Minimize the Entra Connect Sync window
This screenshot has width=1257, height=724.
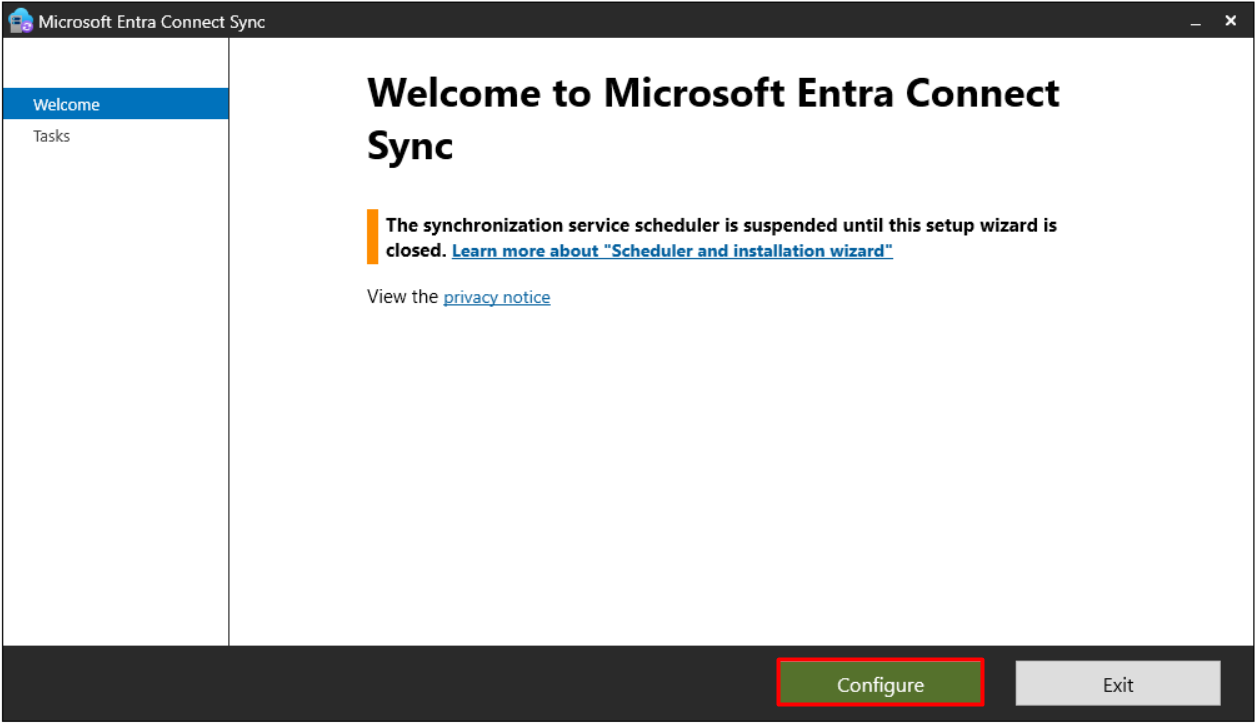click(x=1196, y=21)
